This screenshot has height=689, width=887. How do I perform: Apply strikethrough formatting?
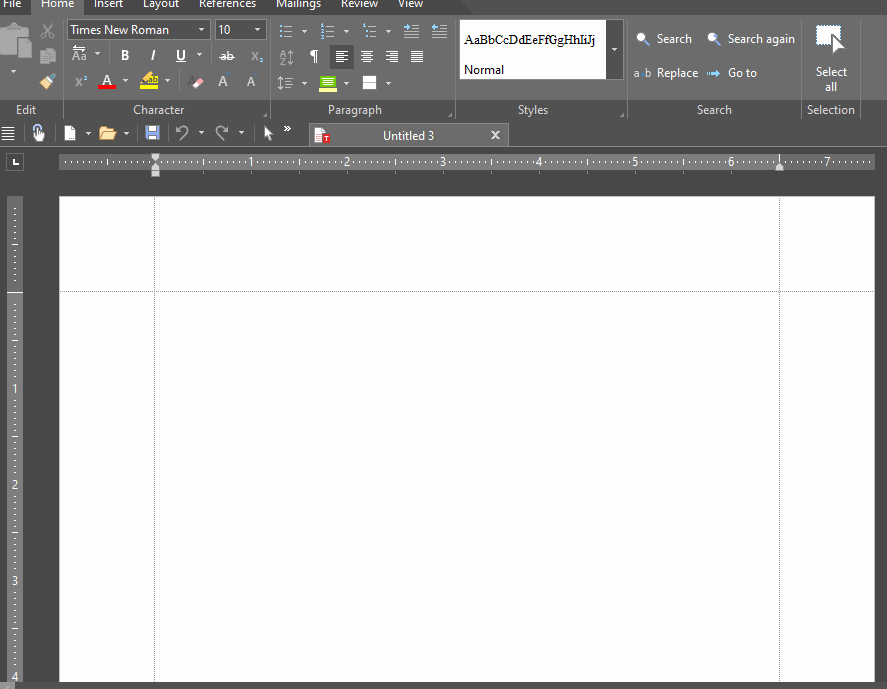click(227, 56)
